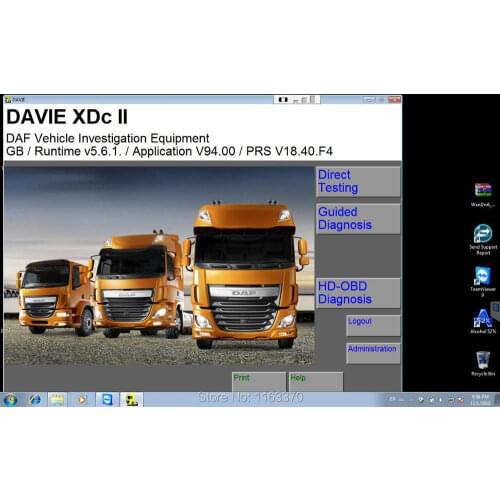
Task: Open Windows Media Player from taskbar
Action: coord(82,399)
